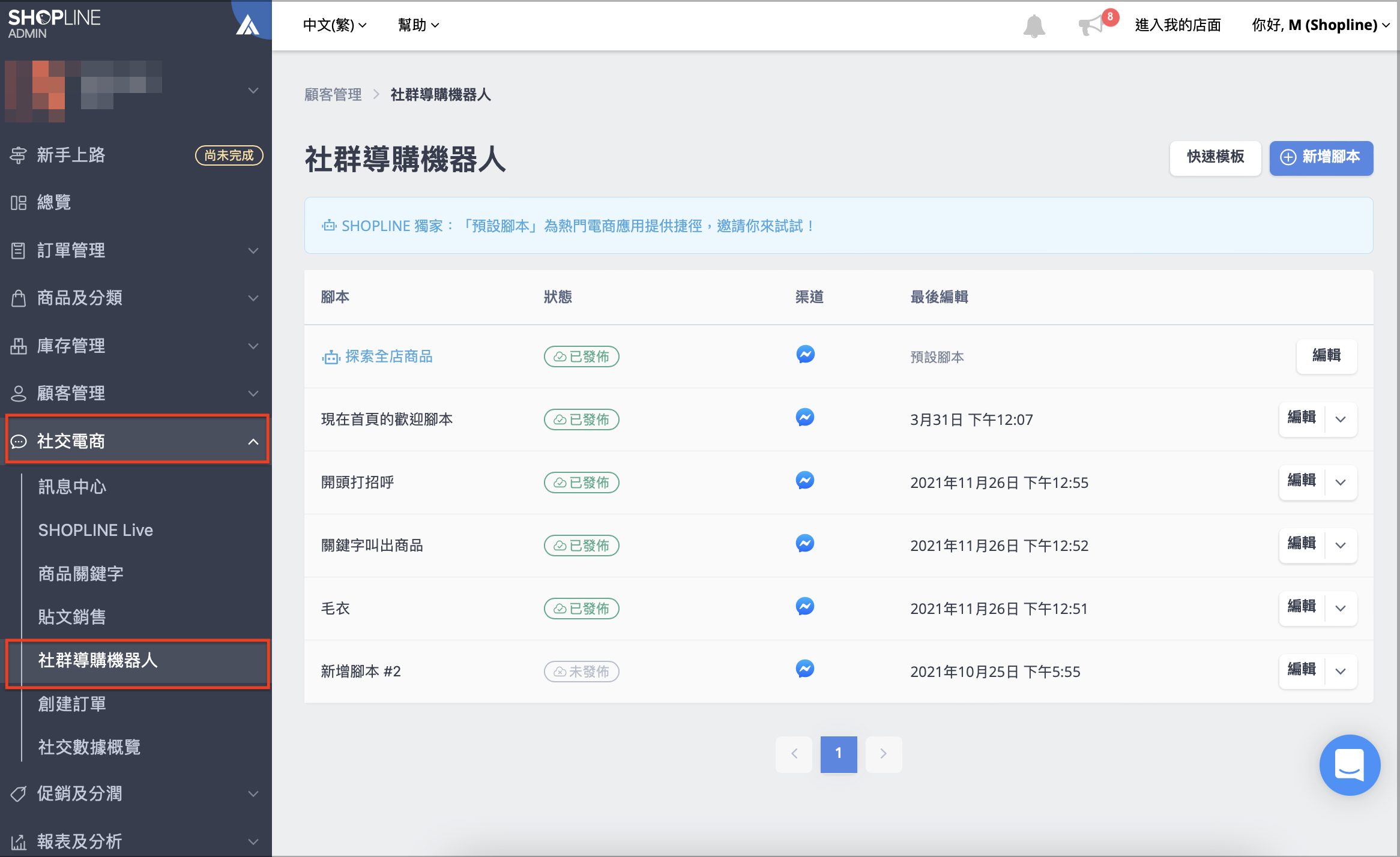Expand the 訂單管理 menu chevron
Viewport: 1400px width, 857px height.
click(x=253, y=251)
